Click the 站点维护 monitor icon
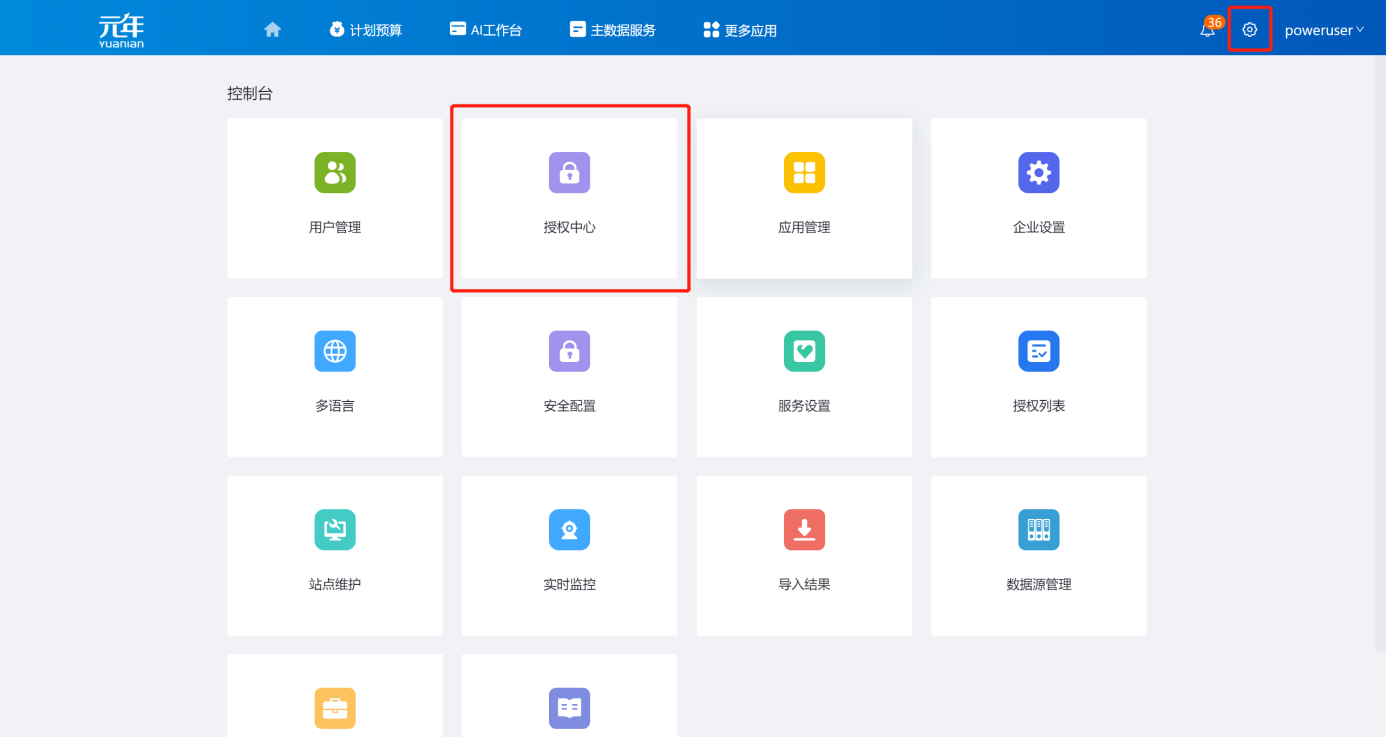The image size is (1386, 737). click(335, 530)
